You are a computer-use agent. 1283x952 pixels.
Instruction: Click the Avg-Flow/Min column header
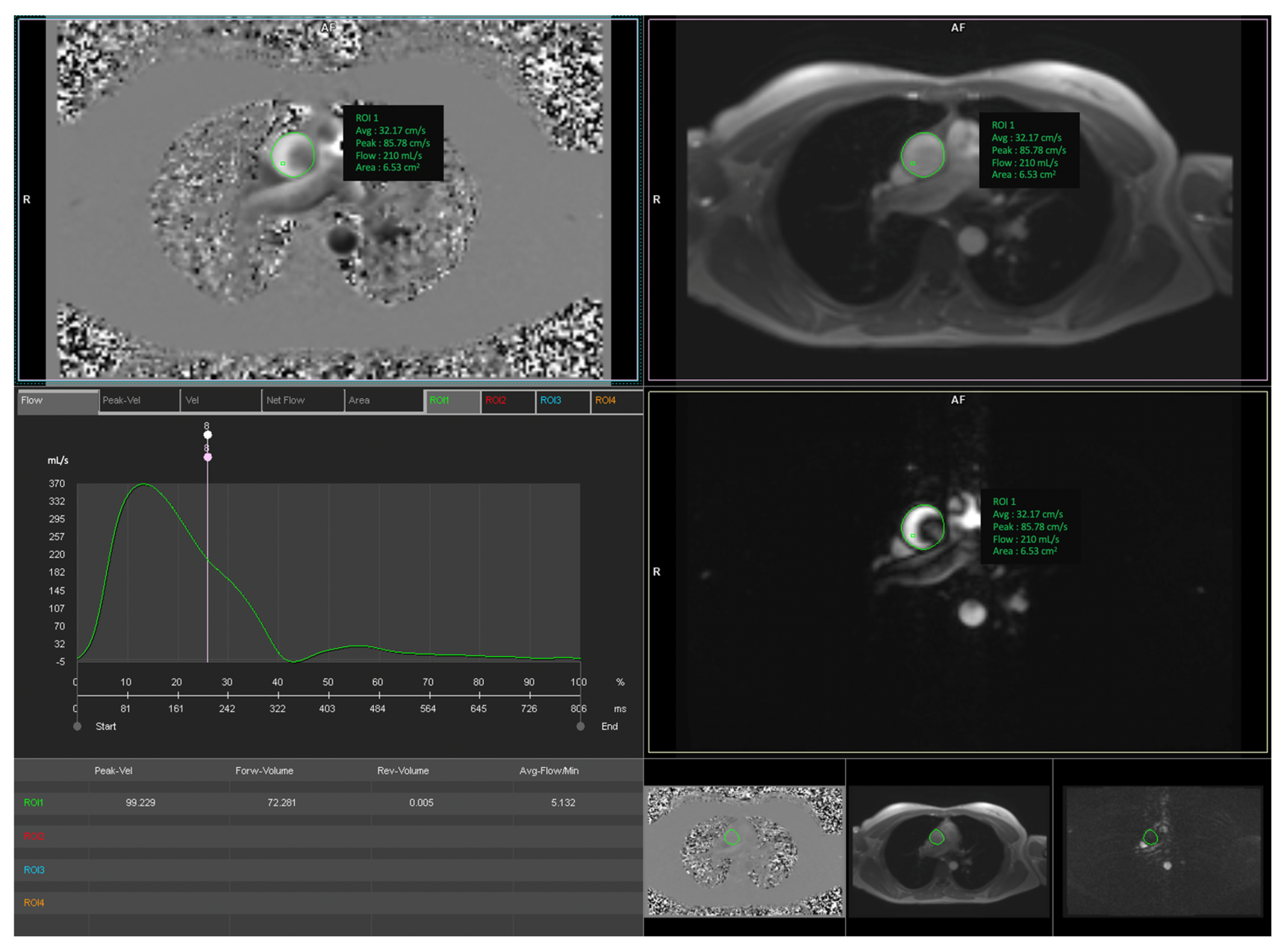[549, 771]
